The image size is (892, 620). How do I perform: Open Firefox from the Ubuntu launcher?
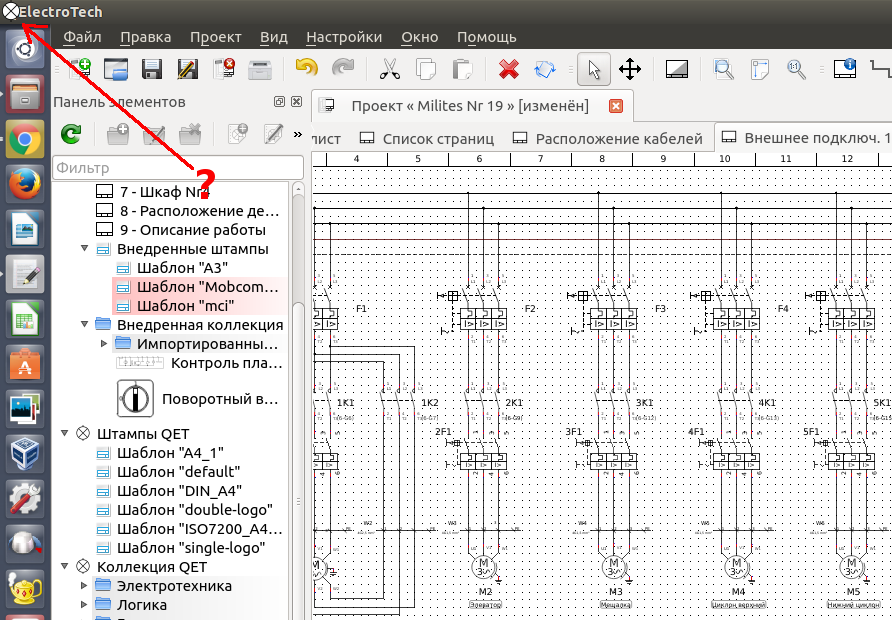coord(26,185)
